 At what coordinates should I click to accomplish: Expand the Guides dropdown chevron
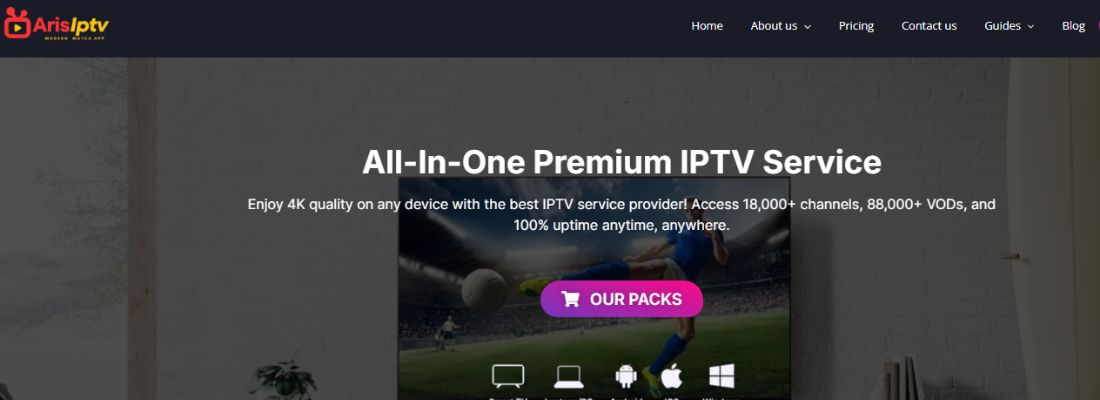[x=1031, y=27]
